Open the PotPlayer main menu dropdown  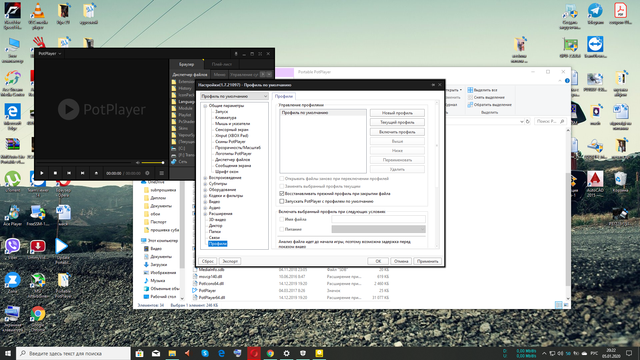click(50, 53)
